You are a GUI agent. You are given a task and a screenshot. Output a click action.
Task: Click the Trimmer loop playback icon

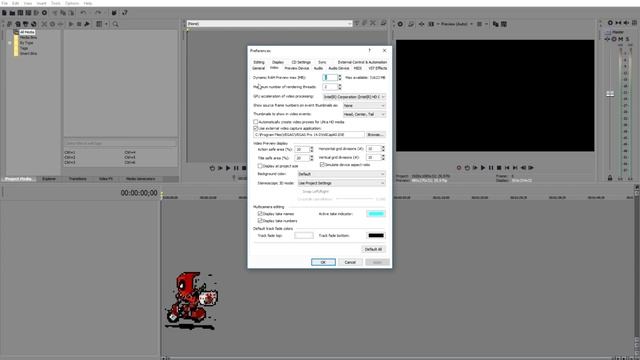point(212,168)
